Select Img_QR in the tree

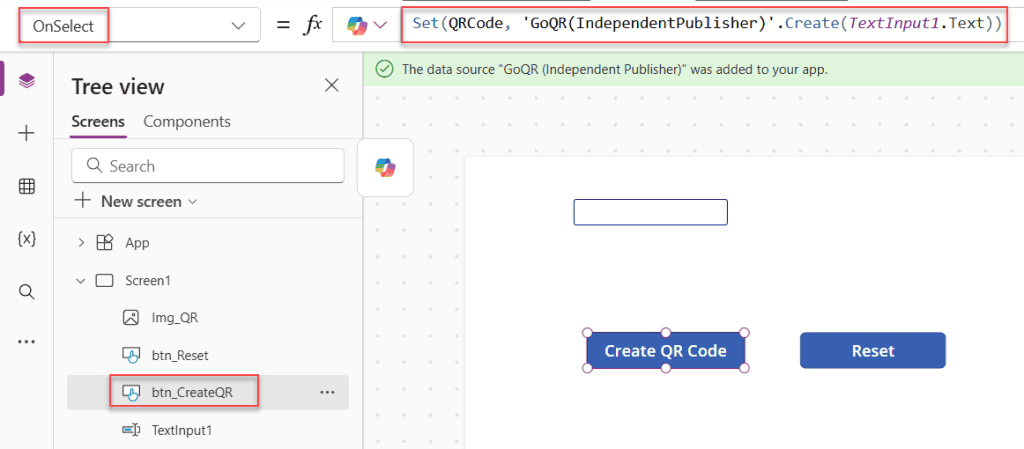[174, 318]
